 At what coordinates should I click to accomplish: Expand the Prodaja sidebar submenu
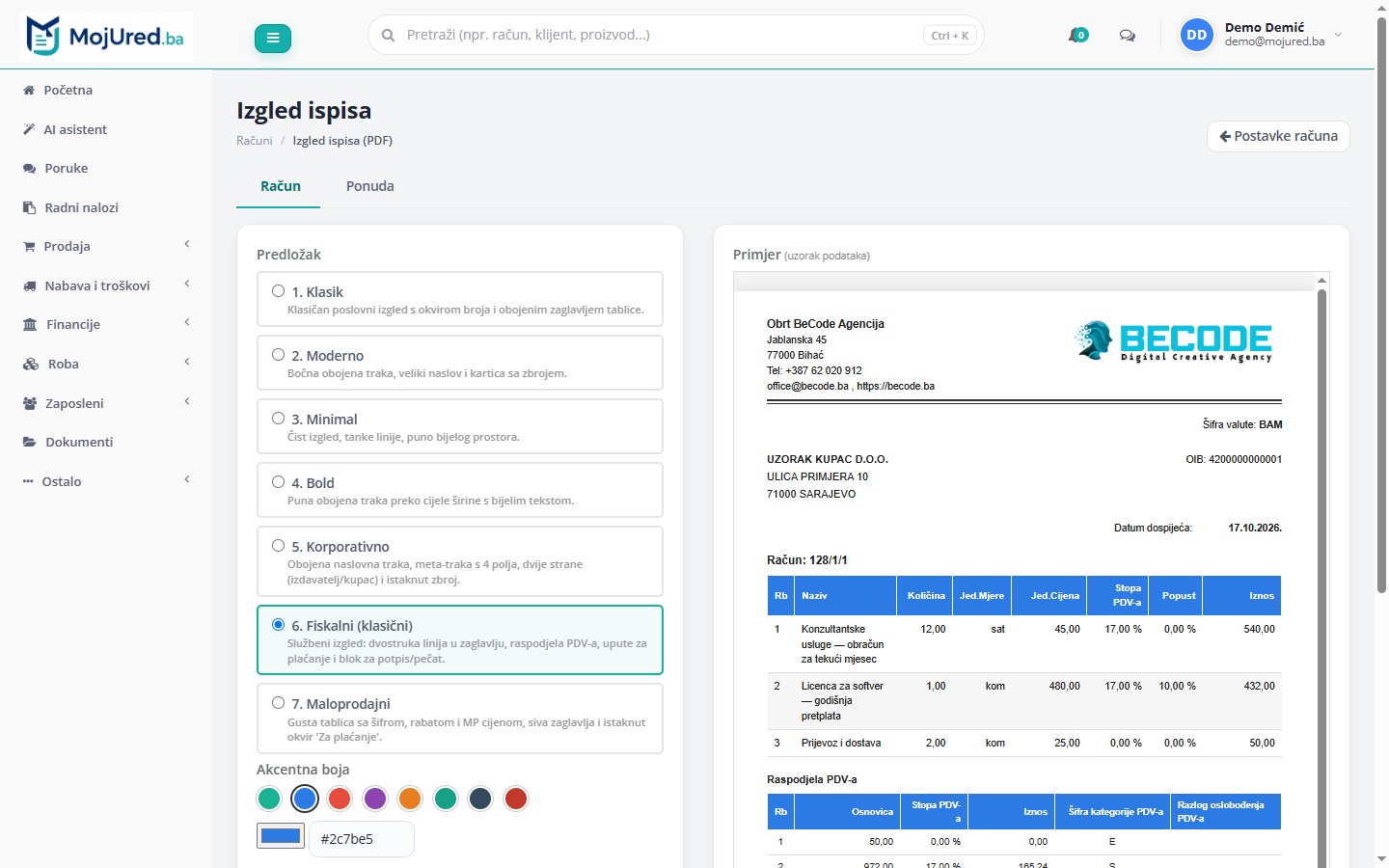[106, 246]
